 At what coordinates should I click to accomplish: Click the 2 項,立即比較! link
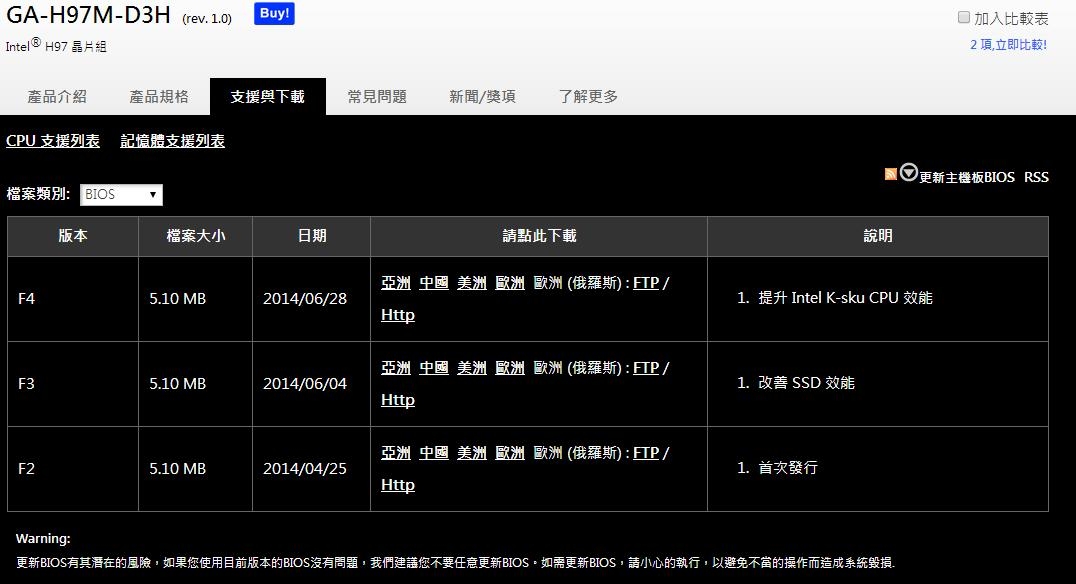[1008, 45]
